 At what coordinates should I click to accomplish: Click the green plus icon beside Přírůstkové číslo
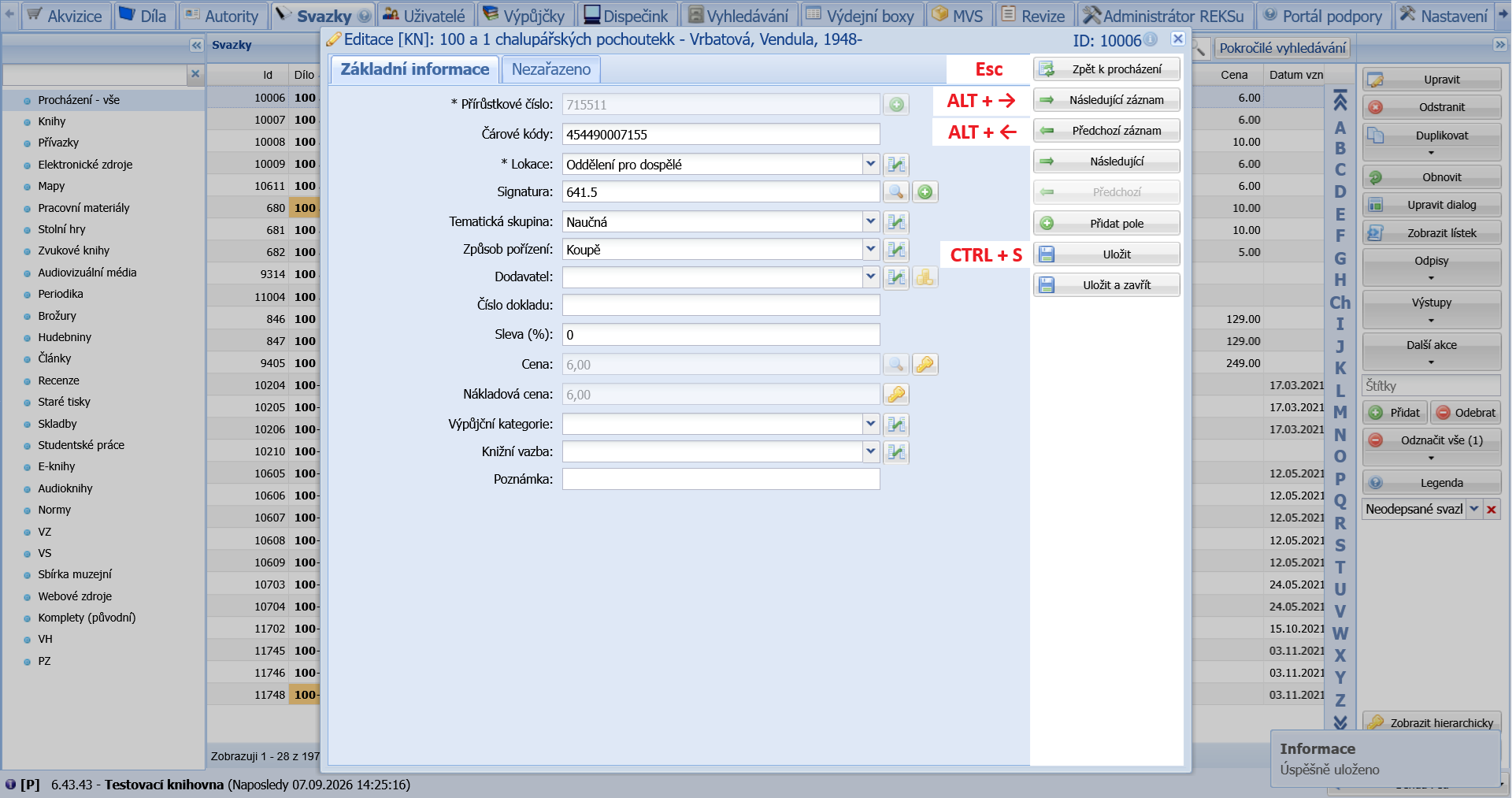896,104
